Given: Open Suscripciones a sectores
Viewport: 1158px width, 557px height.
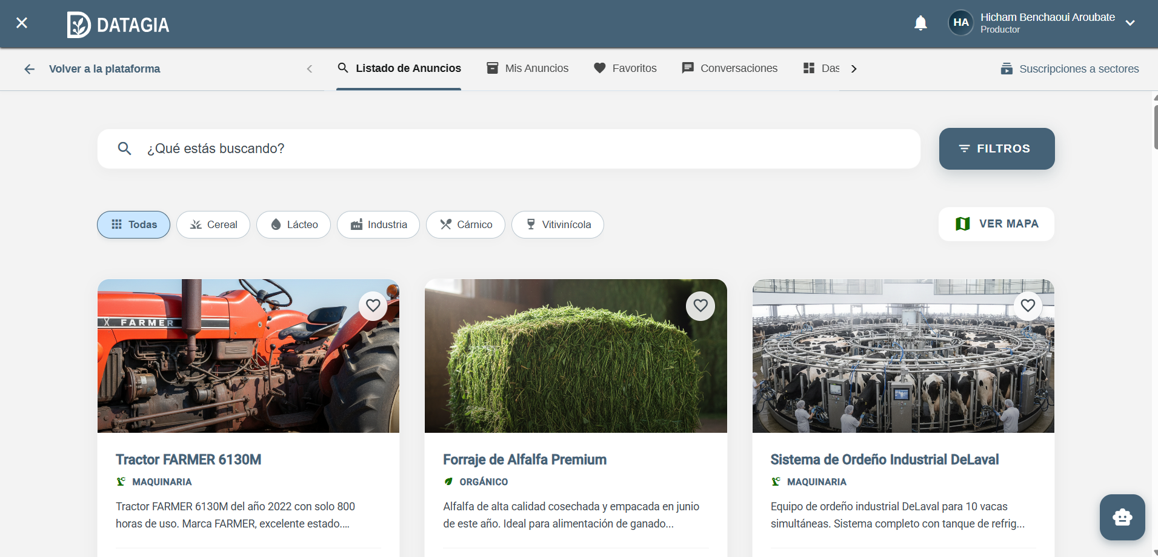Looking at the screenshot, I should point(1069,69).
